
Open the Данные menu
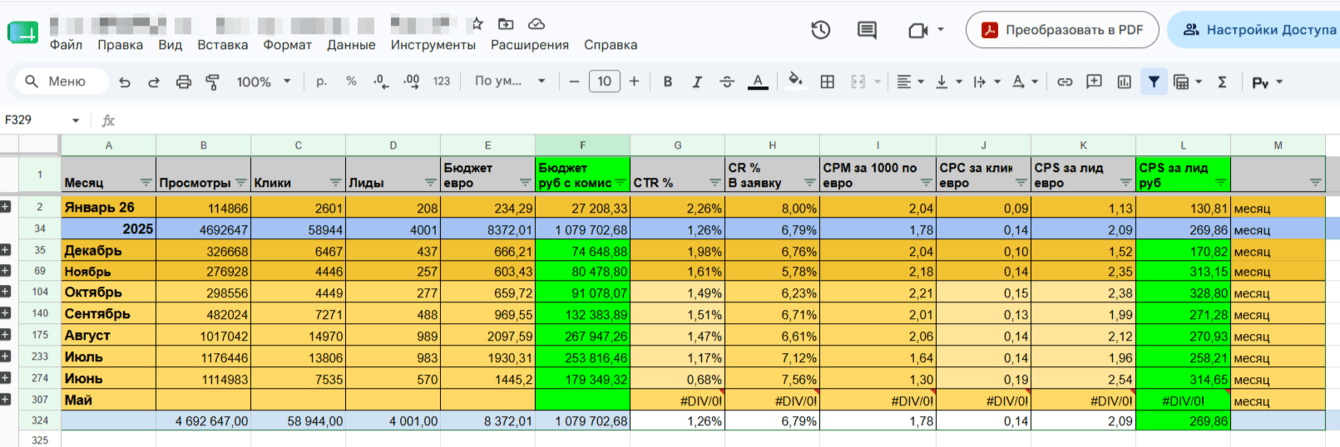[351, 45]
